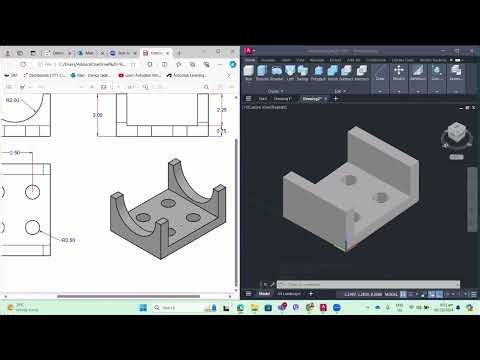Open the Learn Autodesk bookmark
Image resolution: width=480 pixels, height=360 pixels.
pos(140,76)
